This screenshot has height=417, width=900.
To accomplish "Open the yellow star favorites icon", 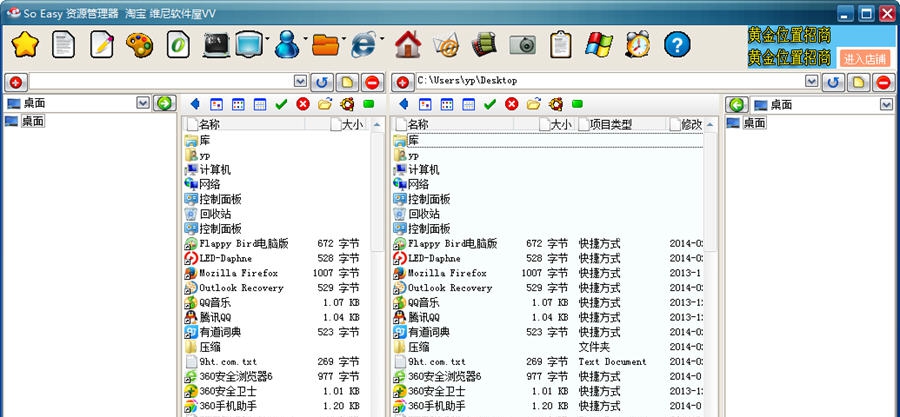I will [25, 45].
